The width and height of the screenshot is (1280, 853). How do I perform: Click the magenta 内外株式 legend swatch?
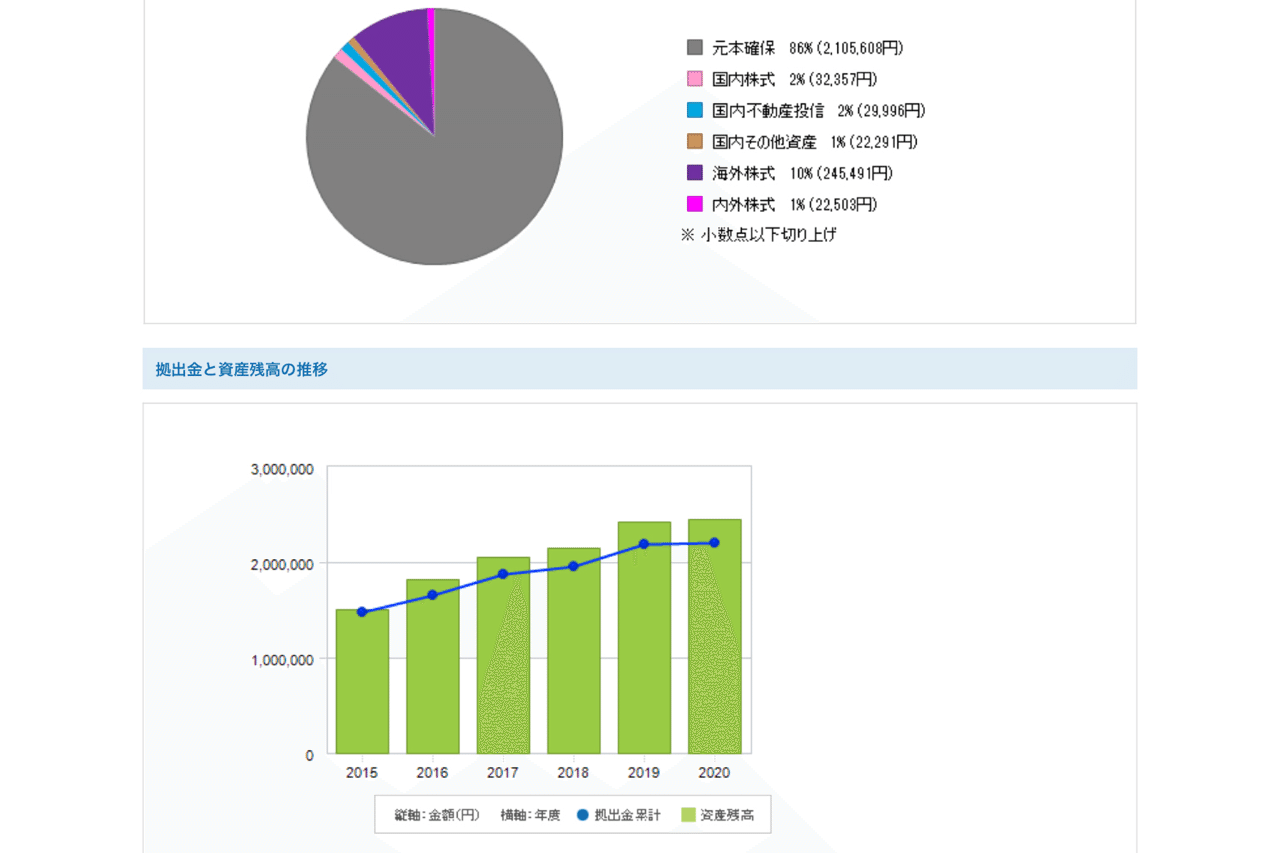tap(695, 204)
